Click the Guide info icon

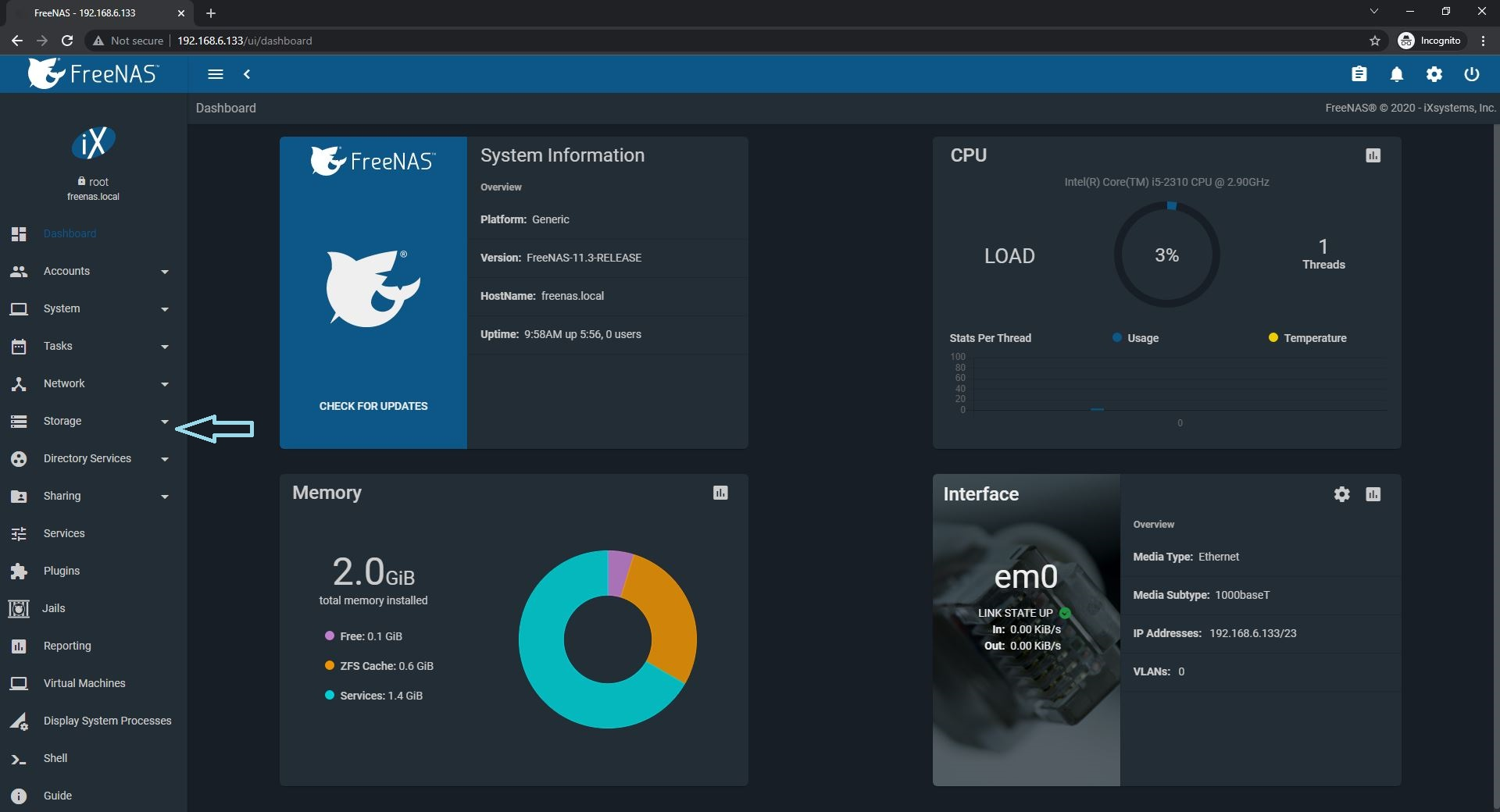[x=19, y=796]
